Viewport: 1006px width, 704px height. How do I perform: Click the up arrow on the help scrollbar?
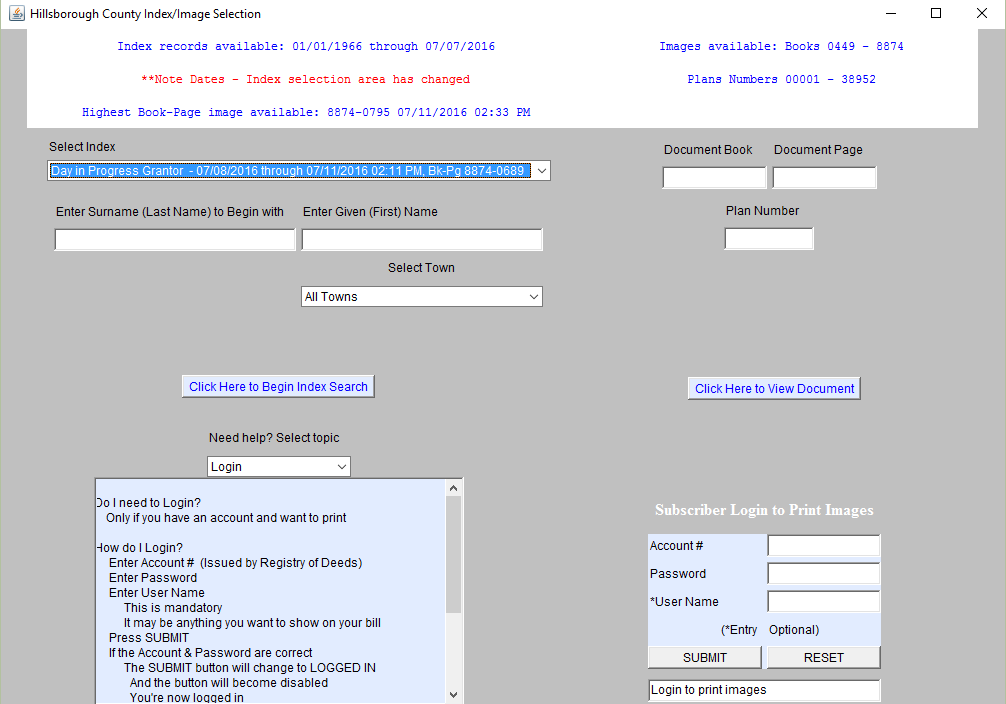[x=453, y=486]
